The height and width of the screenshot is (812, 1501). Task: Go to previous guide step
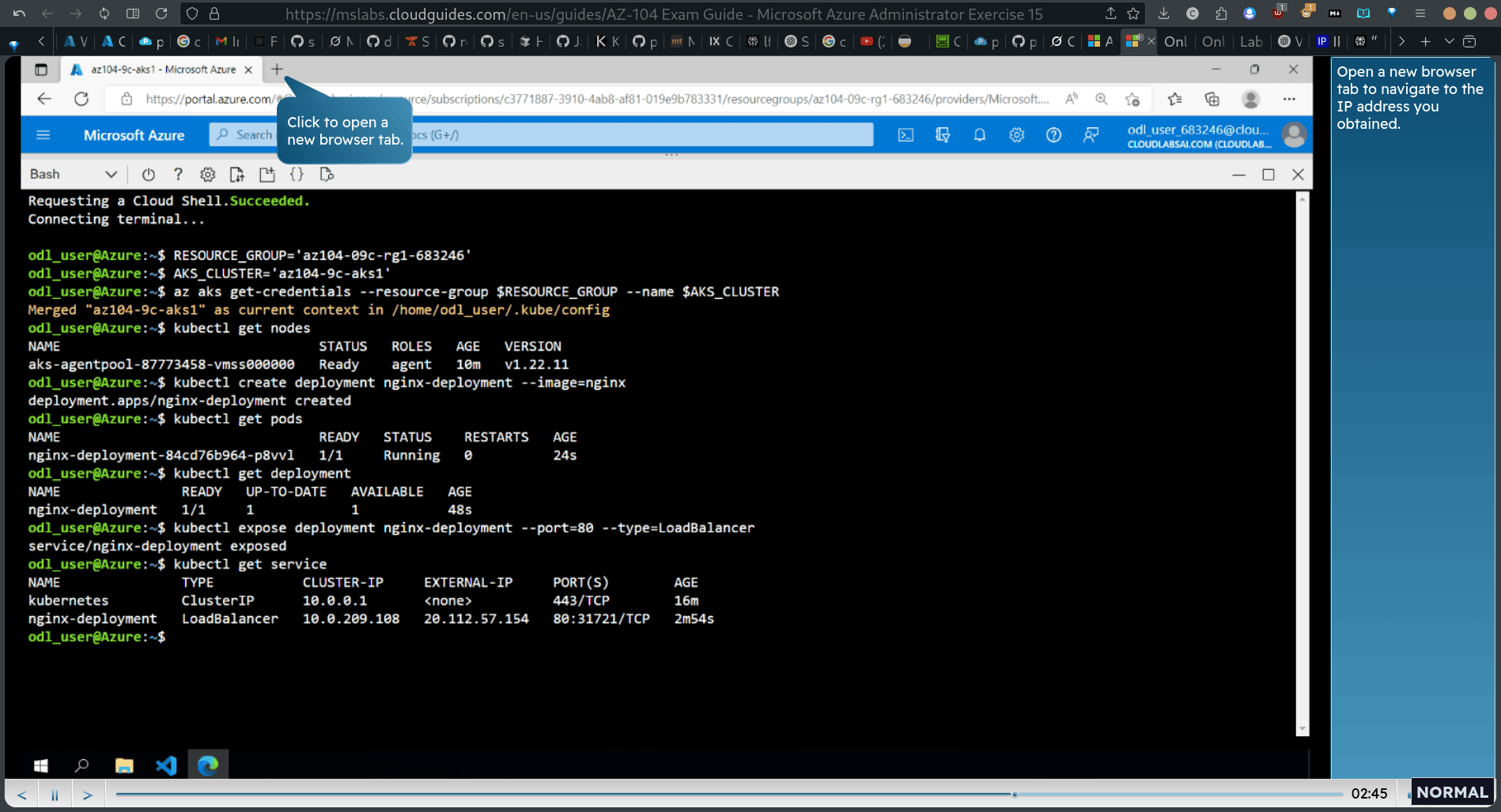tap(21, 795)
